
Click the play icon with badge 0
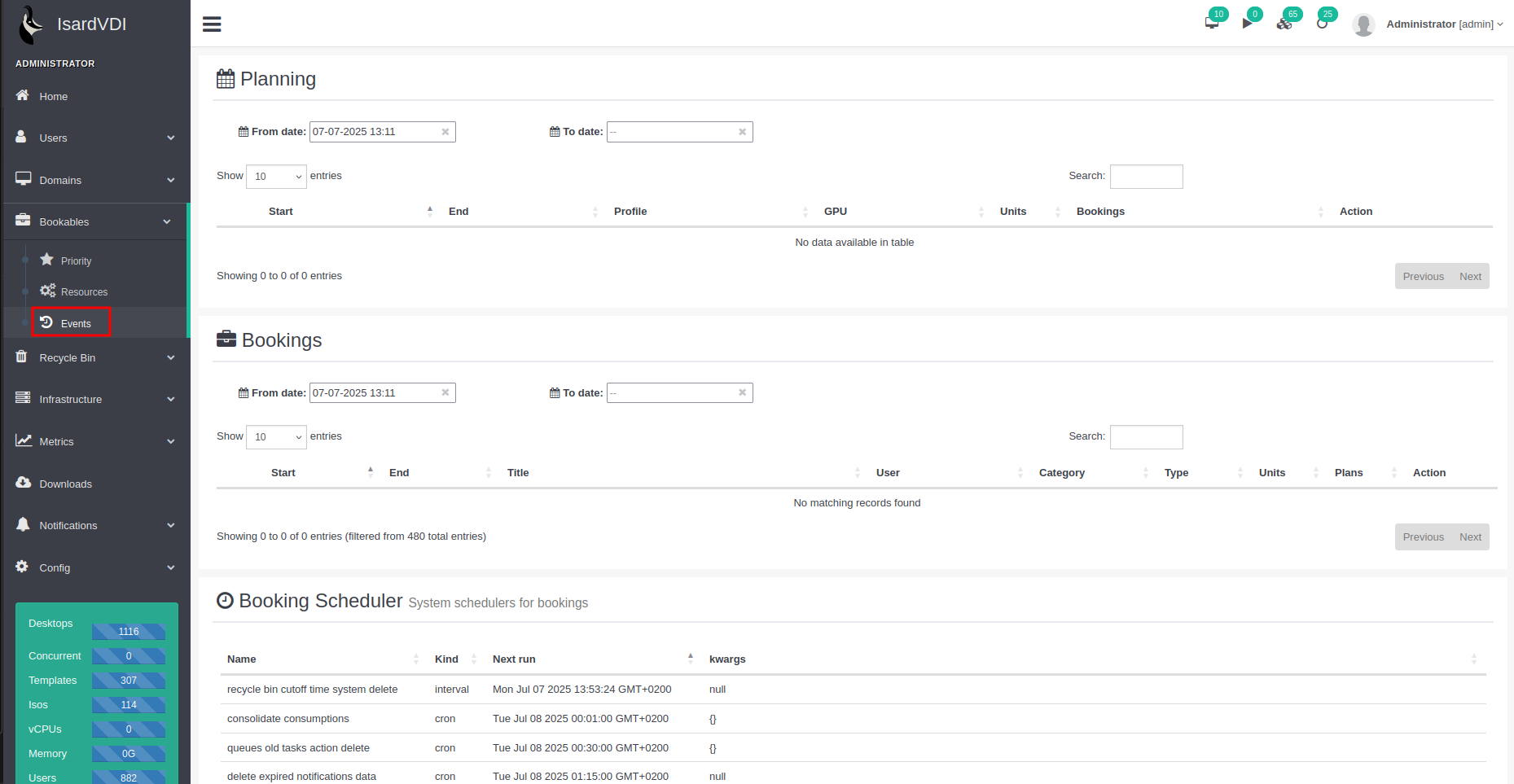pyautogui.click(x=1247, y=23)
